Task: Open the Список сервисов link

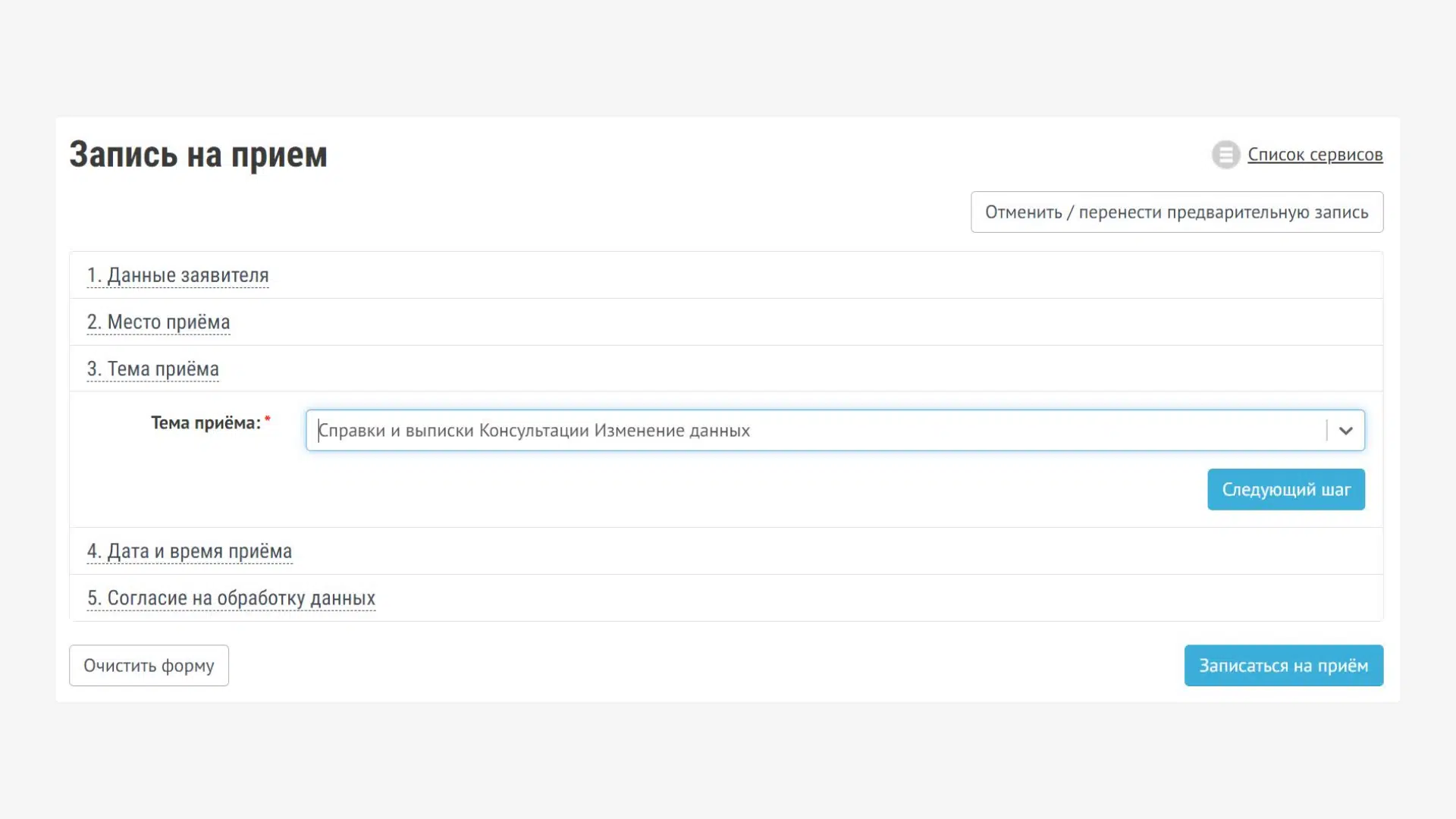Action: point(1315,155)
